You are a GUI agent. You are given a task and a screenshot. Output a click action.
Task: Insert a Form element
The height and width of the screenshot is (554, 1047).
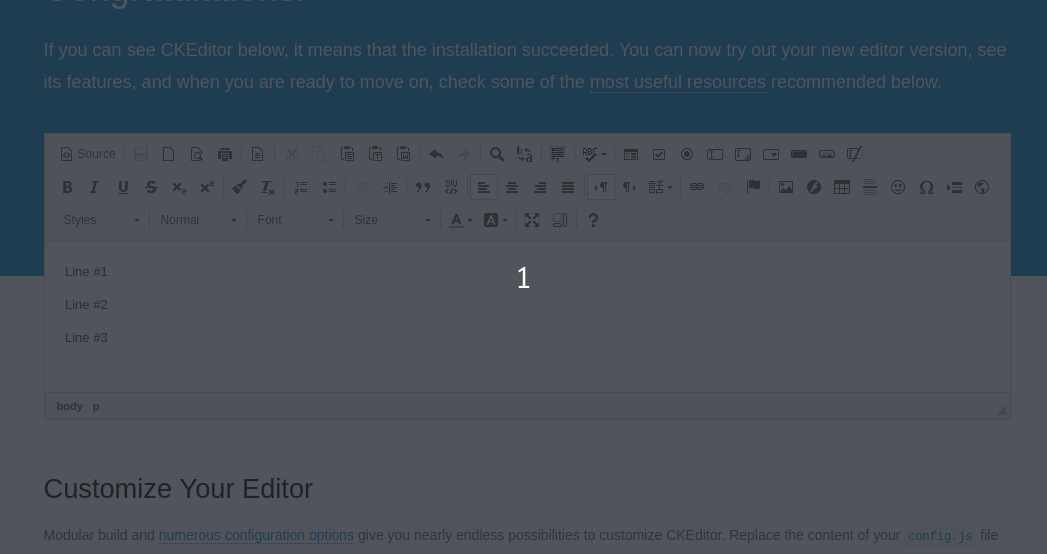pyautogui.click(x=631, y=154)
